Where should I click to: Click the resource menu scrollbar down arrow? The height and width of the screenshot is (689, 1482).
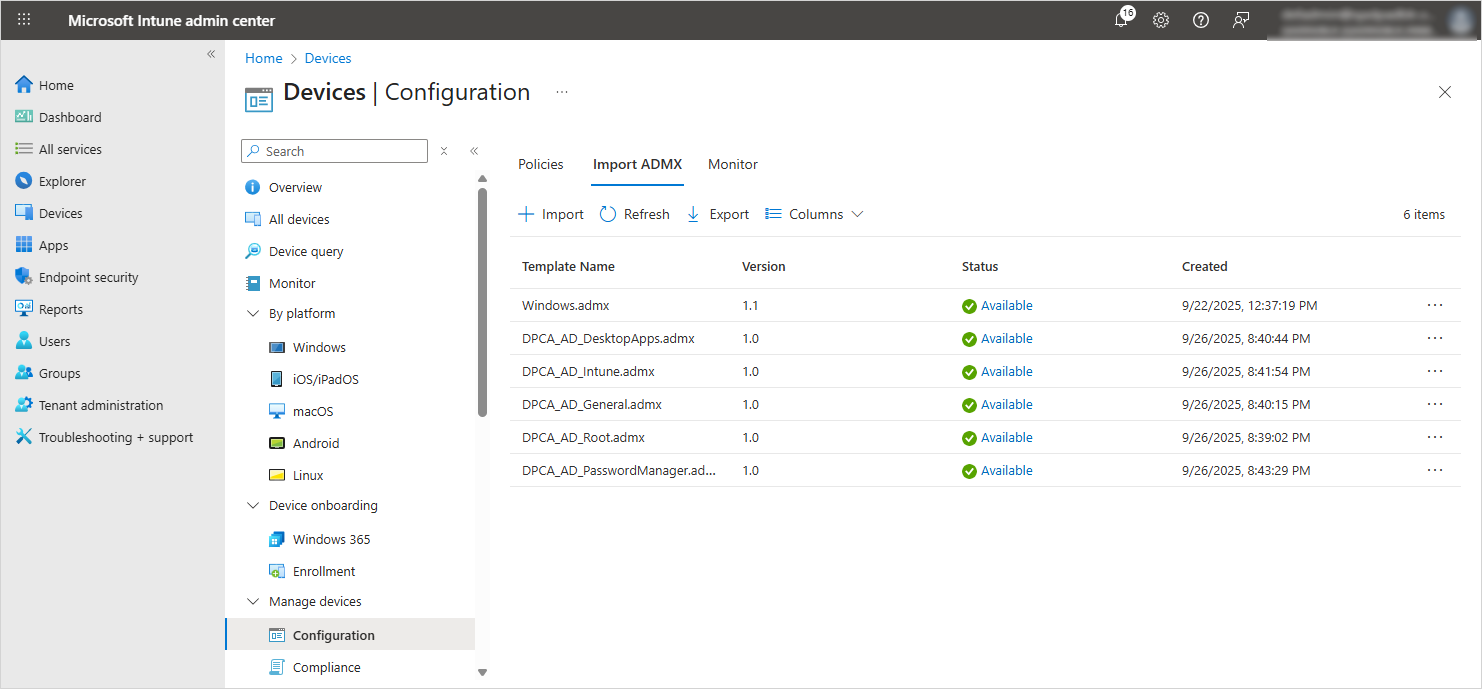pyautogui.click(x=482, y=672)
